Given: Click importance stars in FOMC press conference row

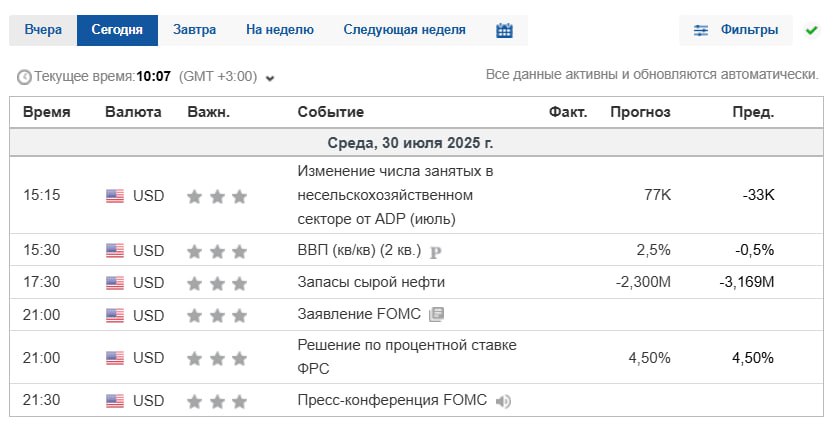Looking at the screenshot, I should [217, 401].
